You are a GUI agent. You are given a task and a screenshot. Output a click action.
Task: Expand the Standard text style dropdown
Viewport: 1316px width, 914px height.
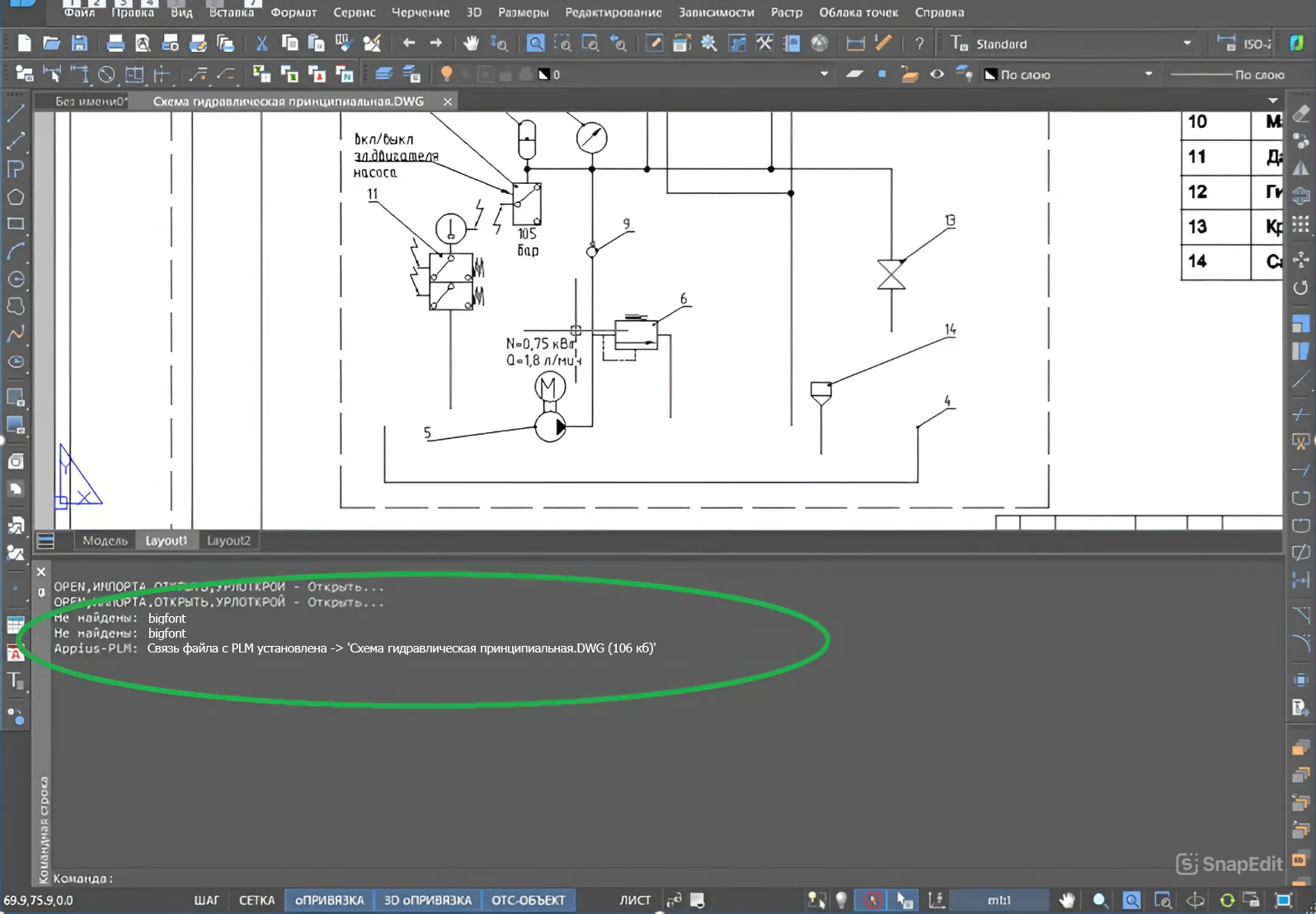pos(1187,43)
